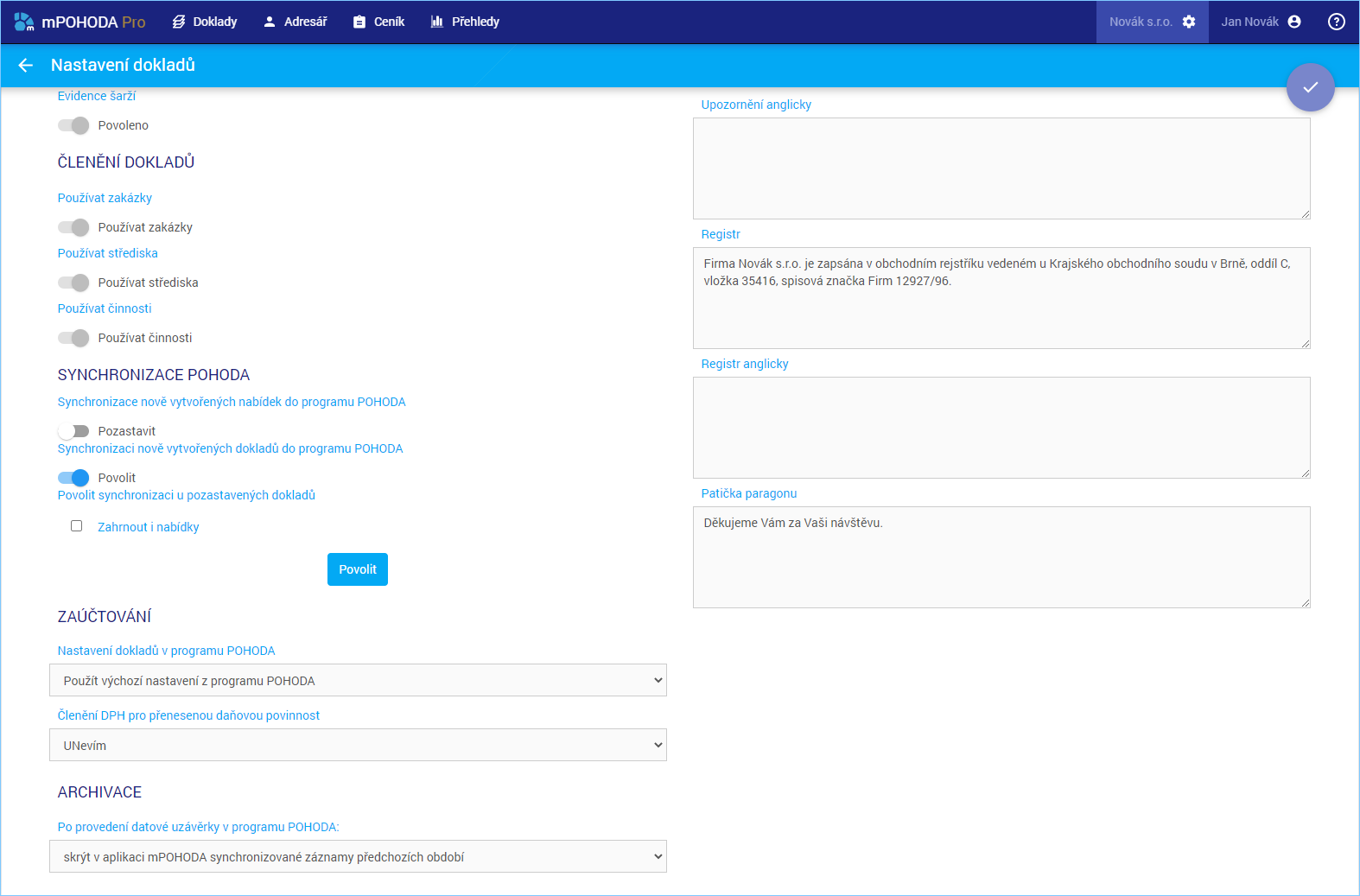Open the Ceník menu

click(x=378, y=22)
